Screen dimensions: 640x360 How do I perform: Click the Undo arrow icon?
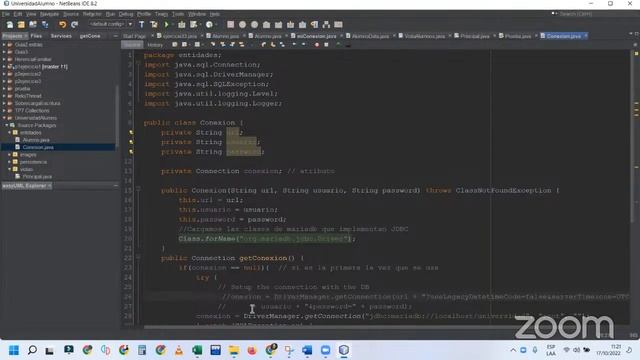tap(62, 25)
